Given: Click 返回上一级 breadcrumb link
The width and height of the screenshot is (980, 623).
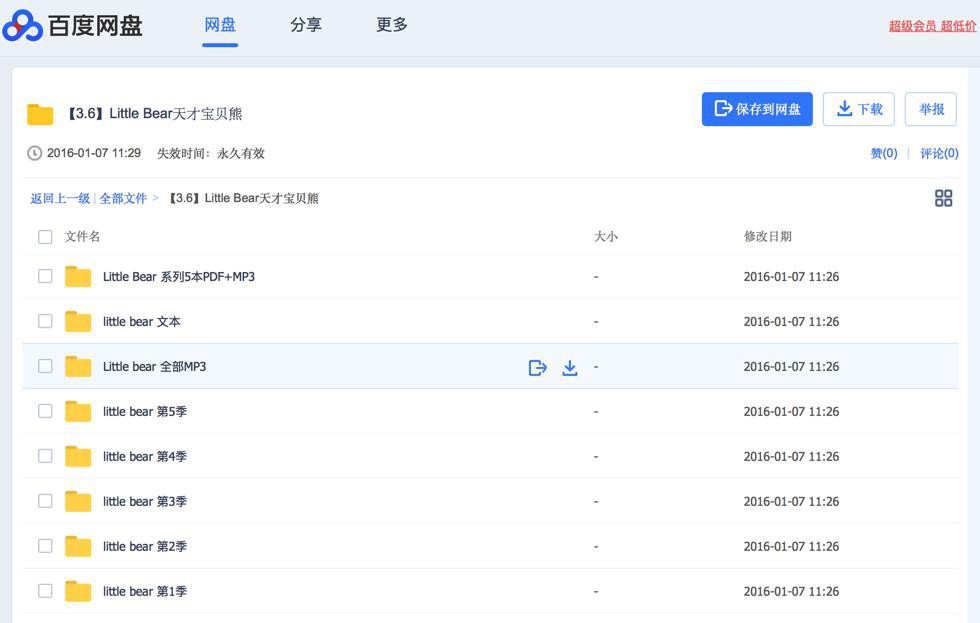Looking at the screenshot, I should coord(60,199).
